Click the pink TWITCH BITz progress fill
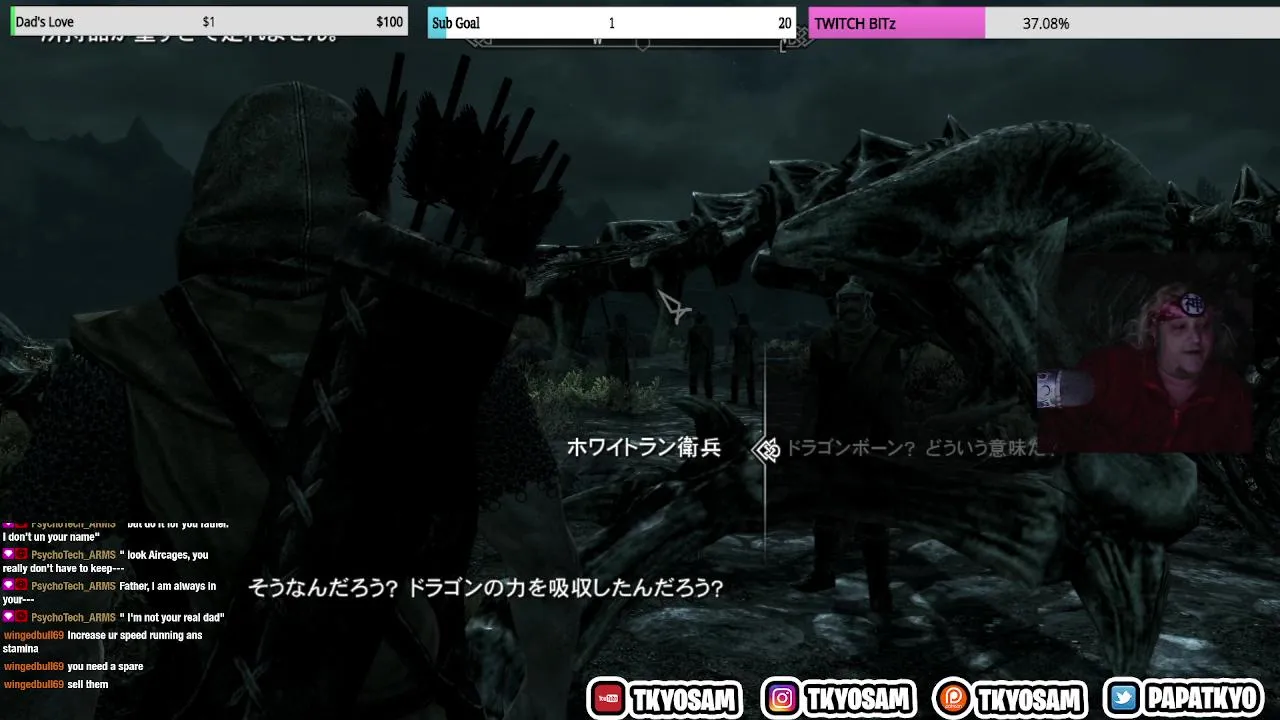Viewport: 1280px width, 720px height. [897, 22]
